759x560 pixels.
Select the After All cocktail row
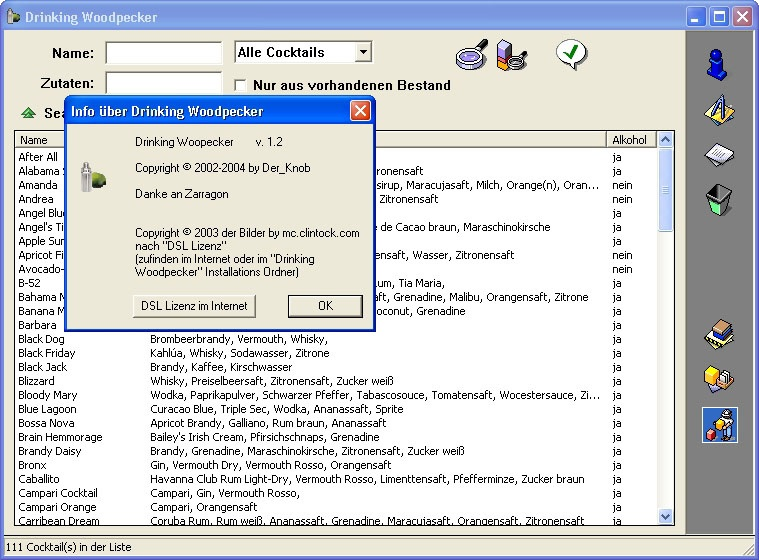[39, 157]
